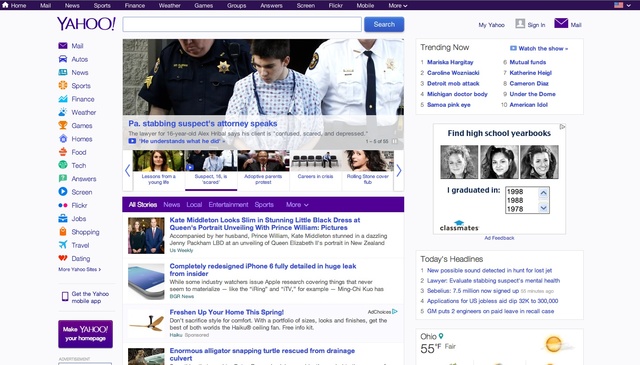The width and height of the screenshot is (640, 365).
Task: Show previous carousel stories with left arrow
Action: (x=127, y=171)
